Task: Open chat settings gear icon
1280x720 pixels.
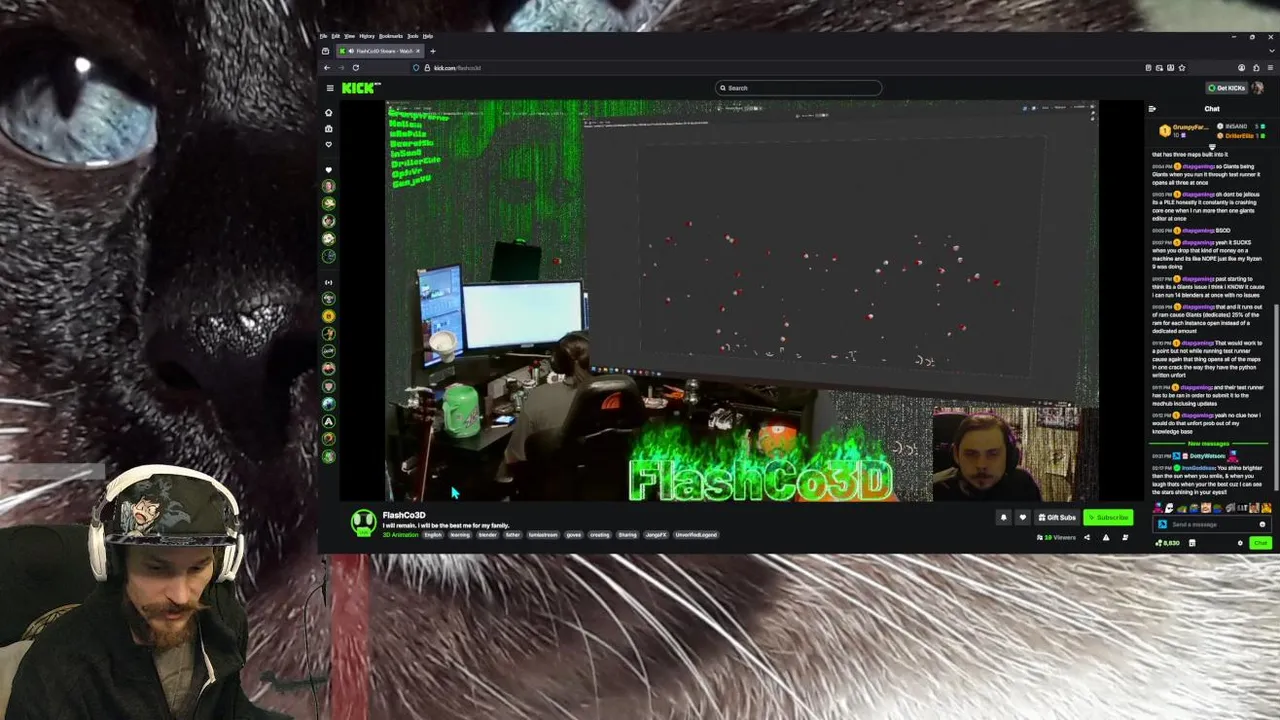Action: tap(1240, 543)
